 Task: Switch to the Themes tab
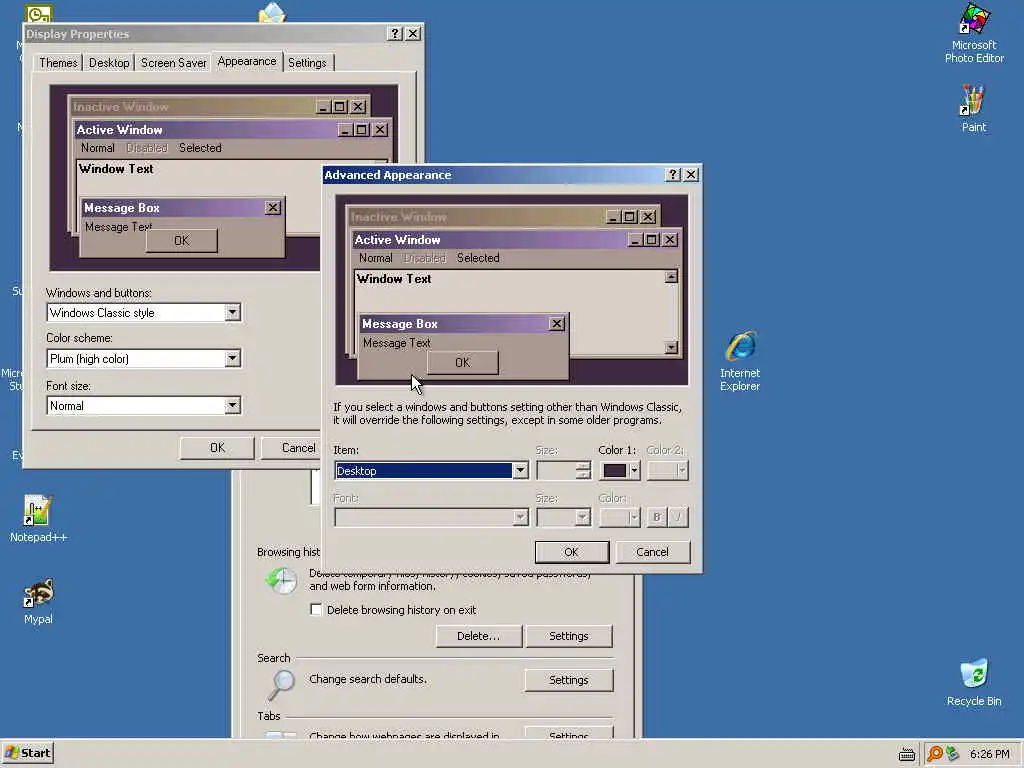58,63
